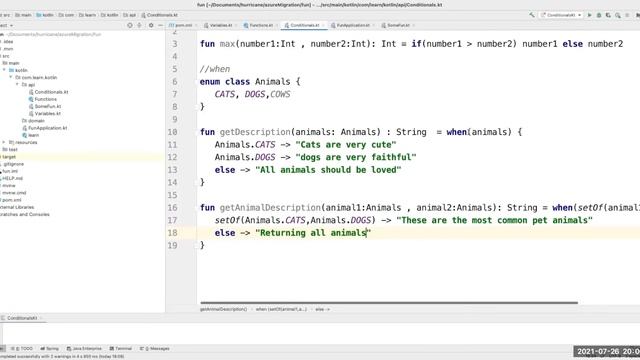This screenshot has width=640, height=360.
Task: Click the when (setOf(animal1,a...) breadcrumb
Action: tap(281, 309)
